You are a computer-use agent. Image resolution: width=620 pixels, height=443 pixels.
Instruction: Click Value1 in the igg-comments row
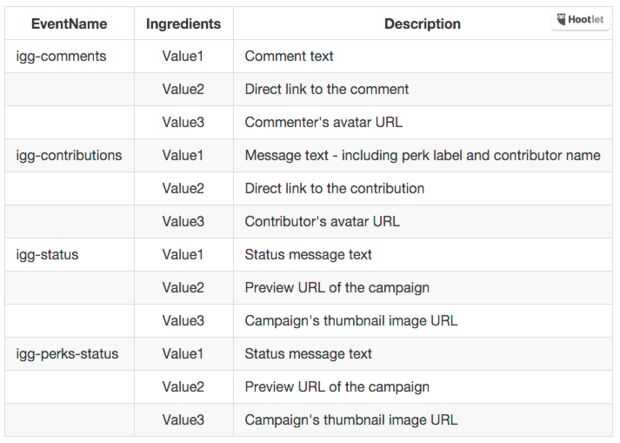(x=183, y=56)
